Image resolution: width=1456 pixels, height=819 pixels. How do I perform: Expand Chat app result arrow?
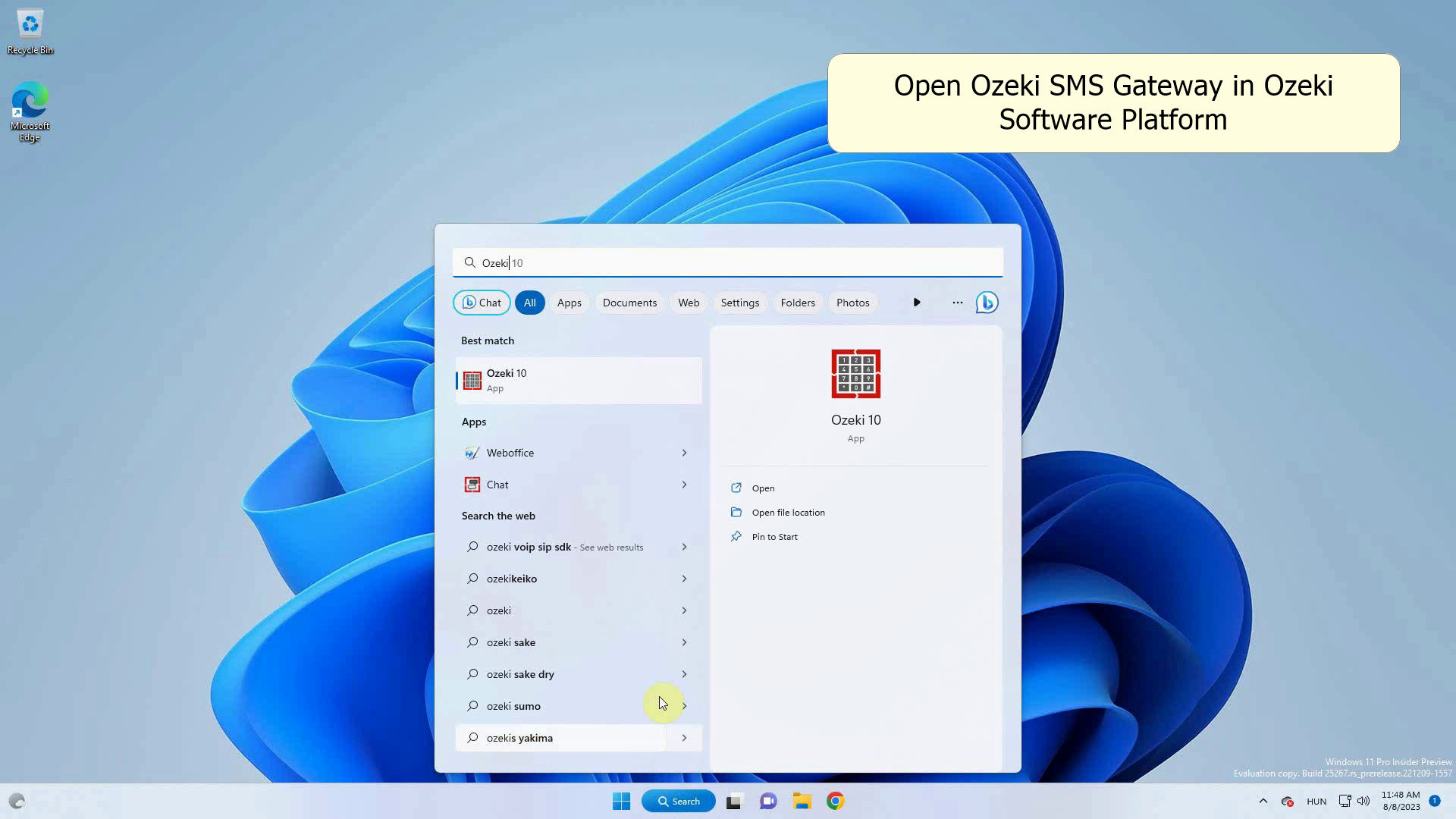pos(684,485)
